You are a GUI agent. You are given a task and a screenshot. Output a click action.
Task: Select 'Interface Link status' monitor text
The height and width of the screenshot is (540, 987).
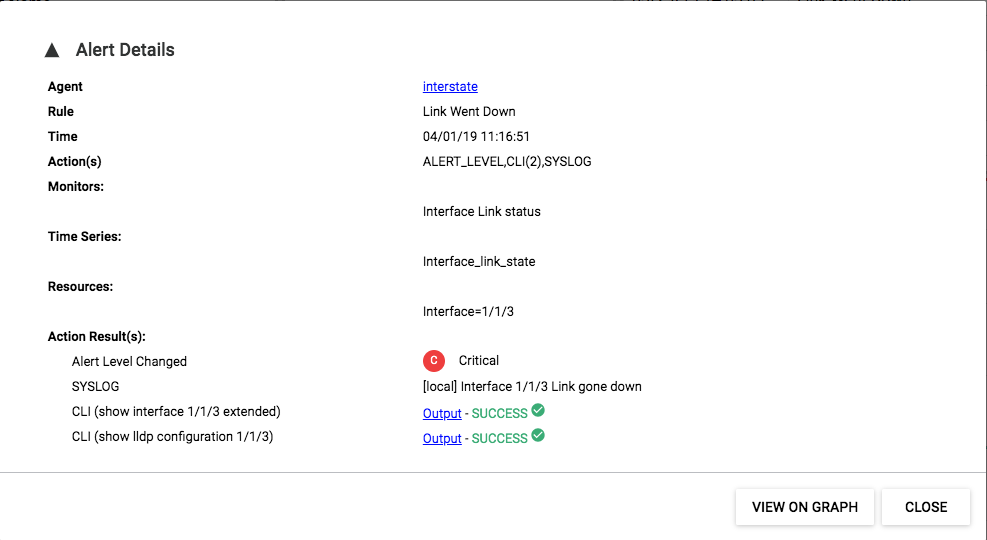pos(482,211)
